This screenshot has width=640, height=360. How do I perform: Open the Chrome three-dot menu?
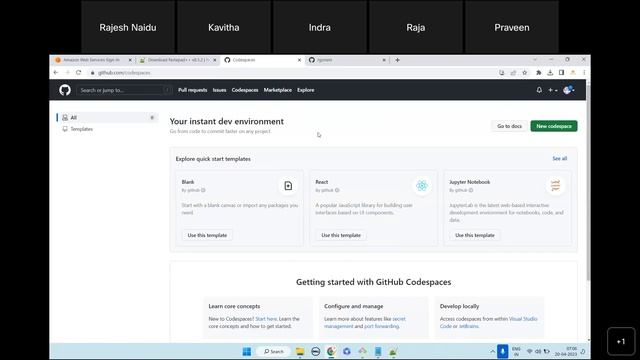point(584,73)
